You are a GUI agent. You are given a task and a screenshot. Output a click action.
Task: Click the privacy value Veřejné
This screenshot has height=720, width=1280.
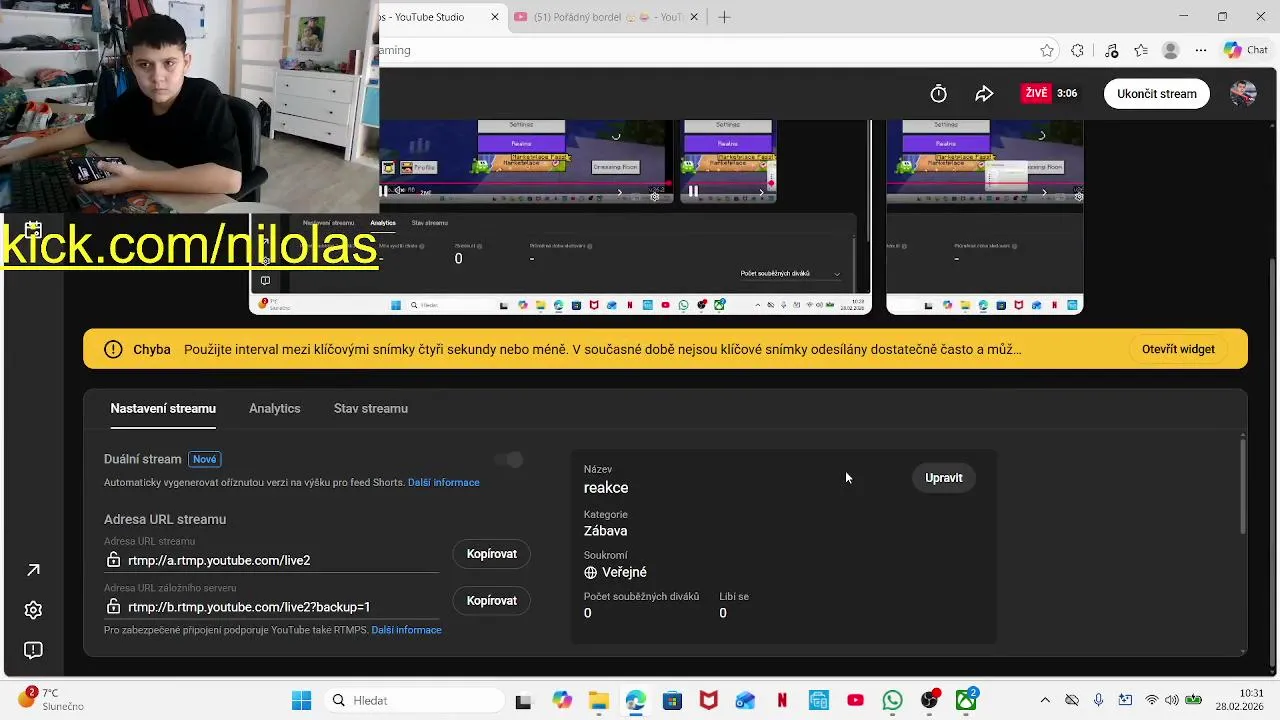coord(624,572)
